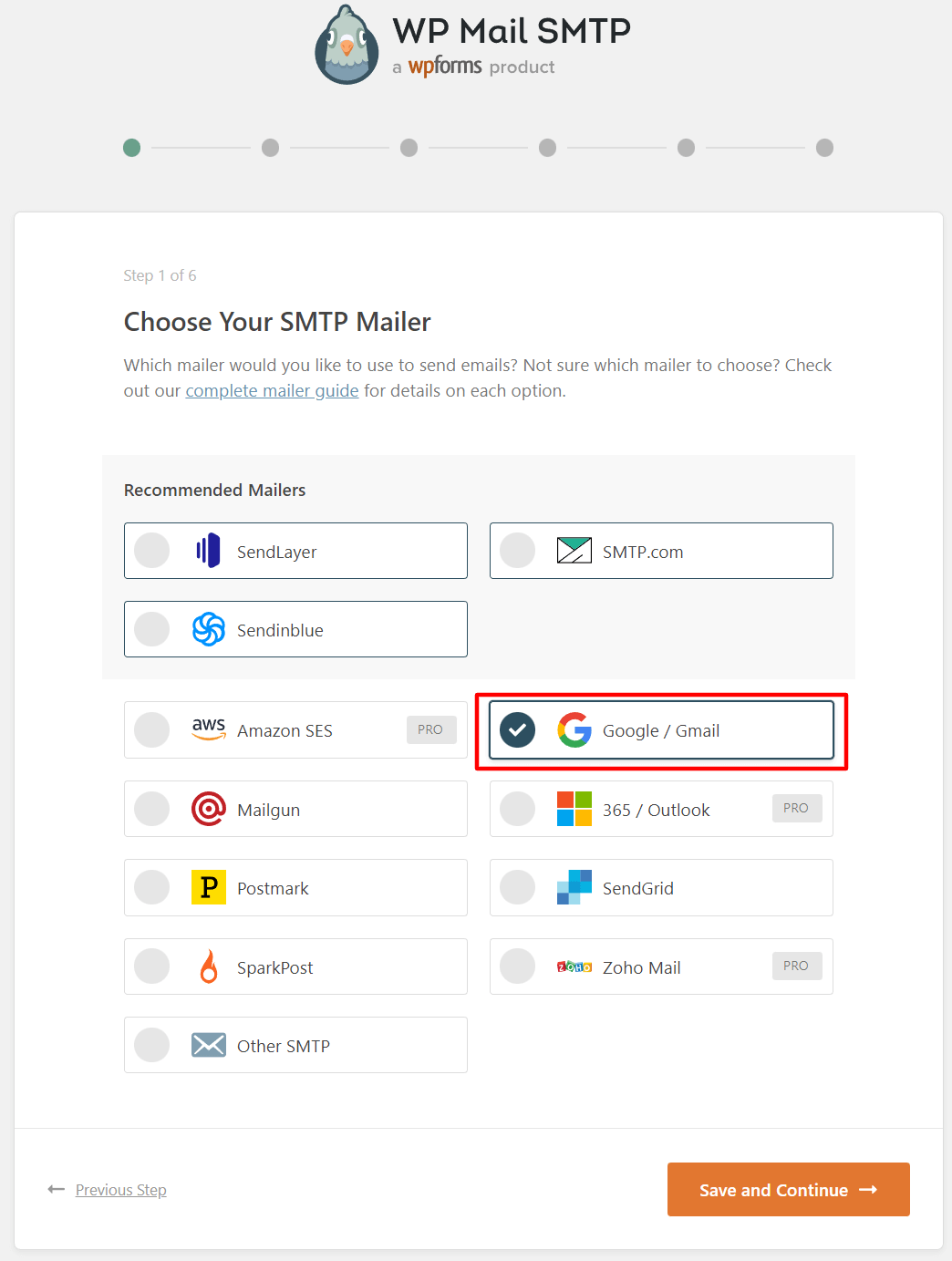Select the Mailgun radio button
952x1261 pixels.
(x=151, y=809)
